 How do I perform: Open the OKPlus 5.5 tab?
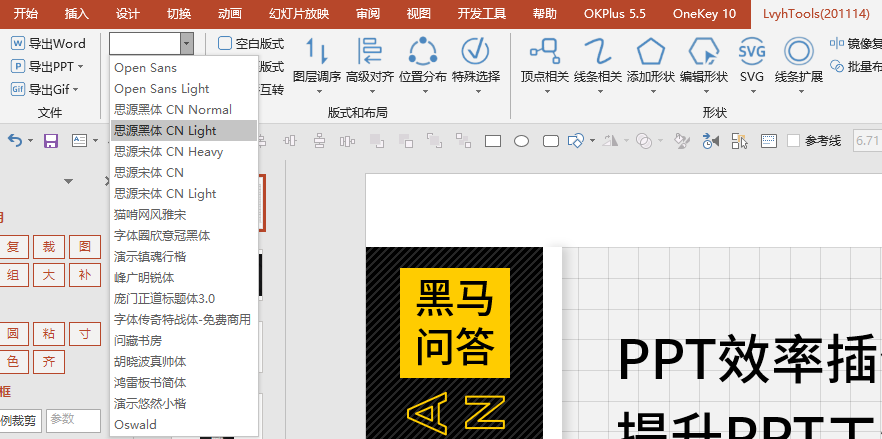tap(614, 14)
